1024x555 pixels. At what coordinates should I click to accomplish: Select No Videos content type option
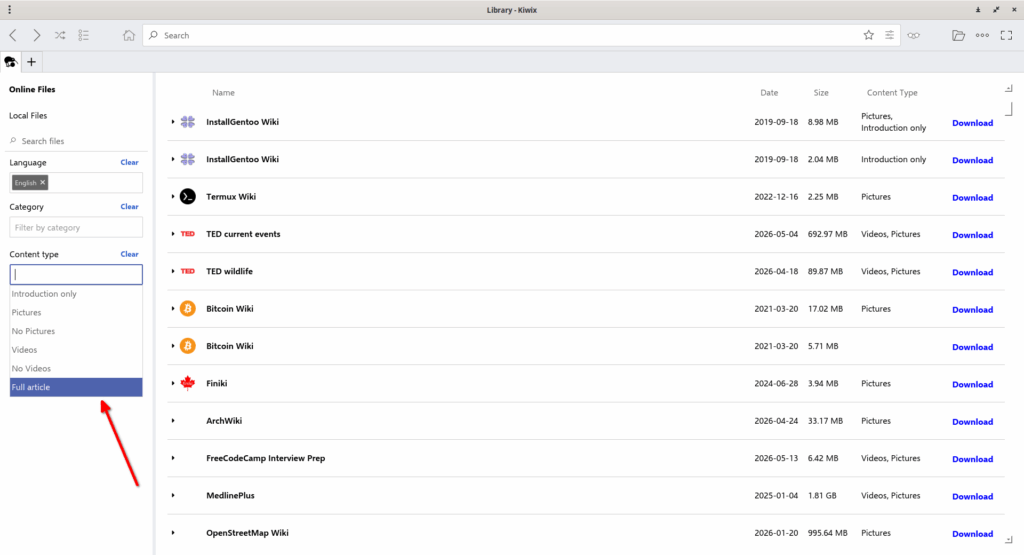tap(76, 368)
